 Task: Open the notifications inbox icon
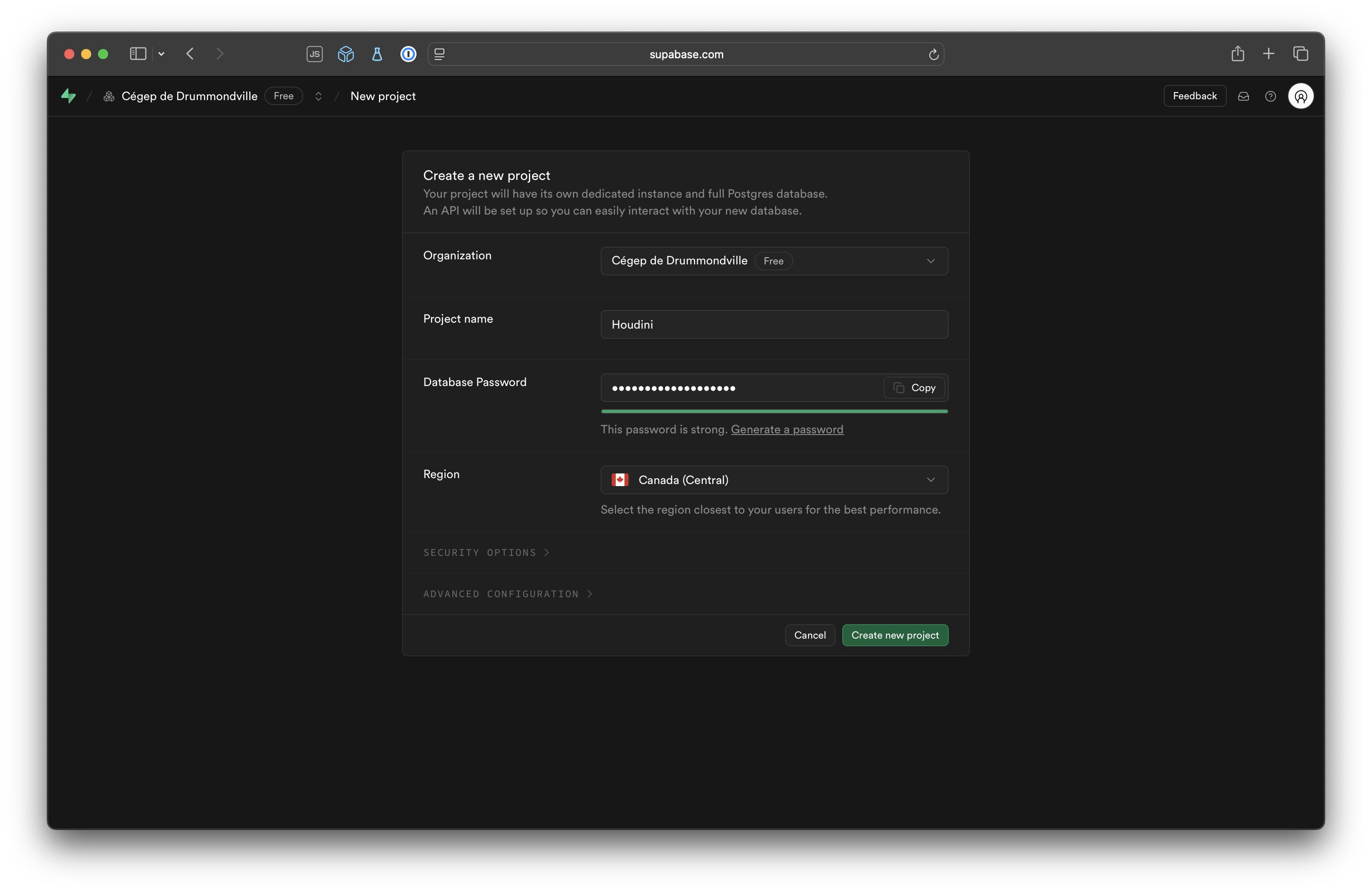[x=1244, y=96]
